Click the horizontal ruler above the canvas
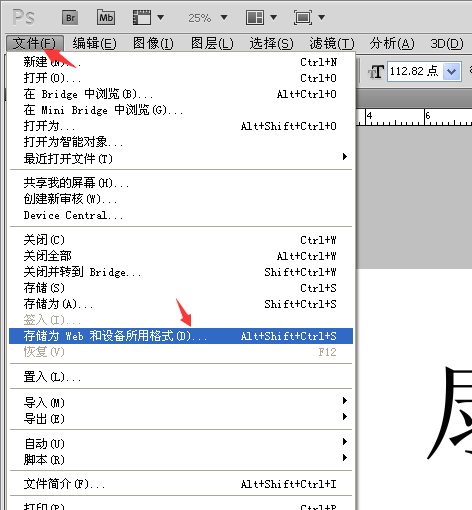The height and width of the screenshot is (510, 472). [414, 117]
